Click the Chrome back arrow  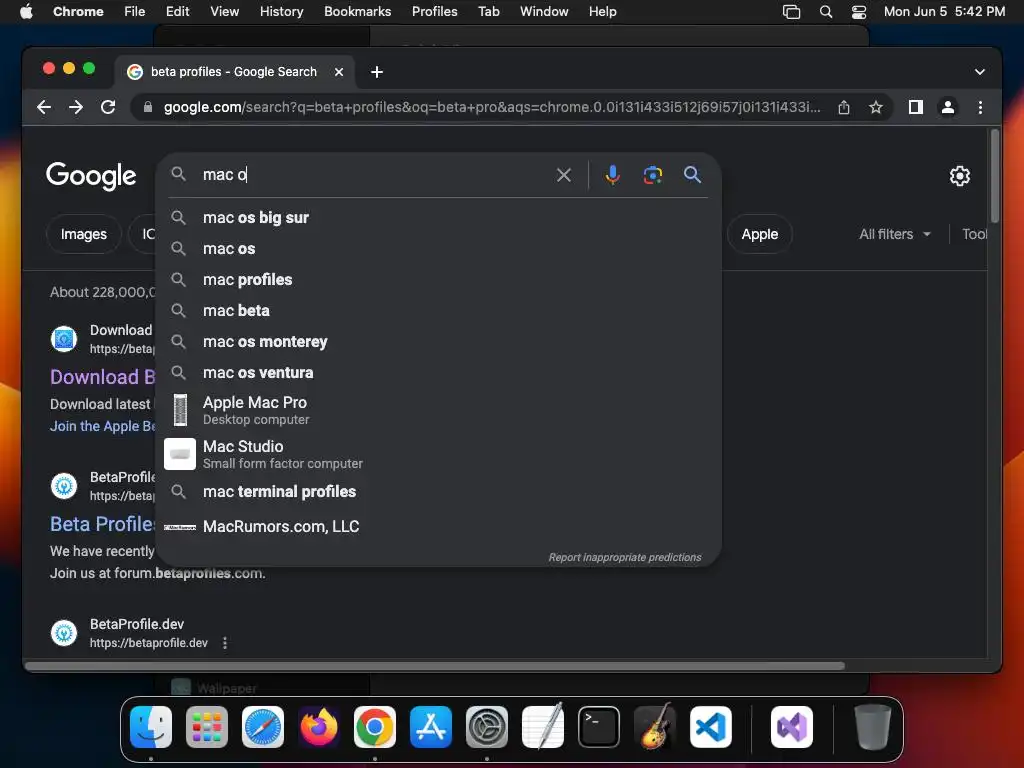[x=44, y=107]
